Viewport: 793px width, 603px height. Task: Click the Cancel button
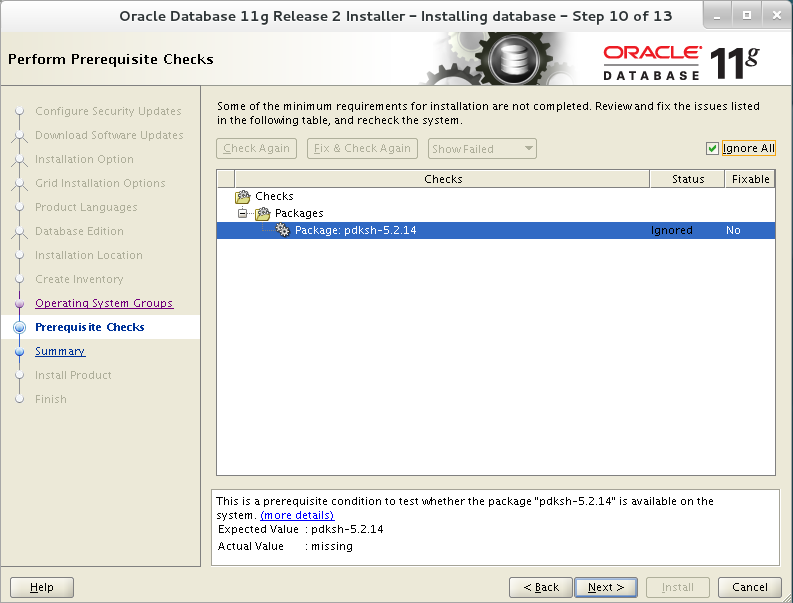coord(750,587)
